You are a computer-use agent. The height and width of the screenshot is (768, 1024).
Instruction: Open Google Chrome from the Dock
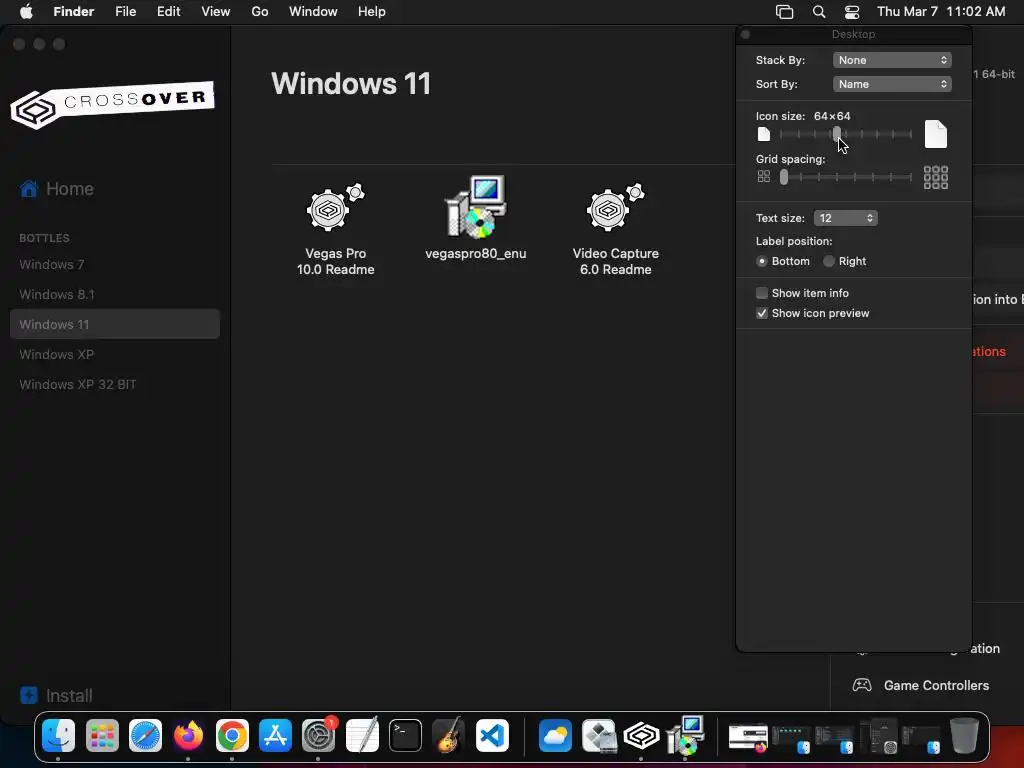click(232, 736)
